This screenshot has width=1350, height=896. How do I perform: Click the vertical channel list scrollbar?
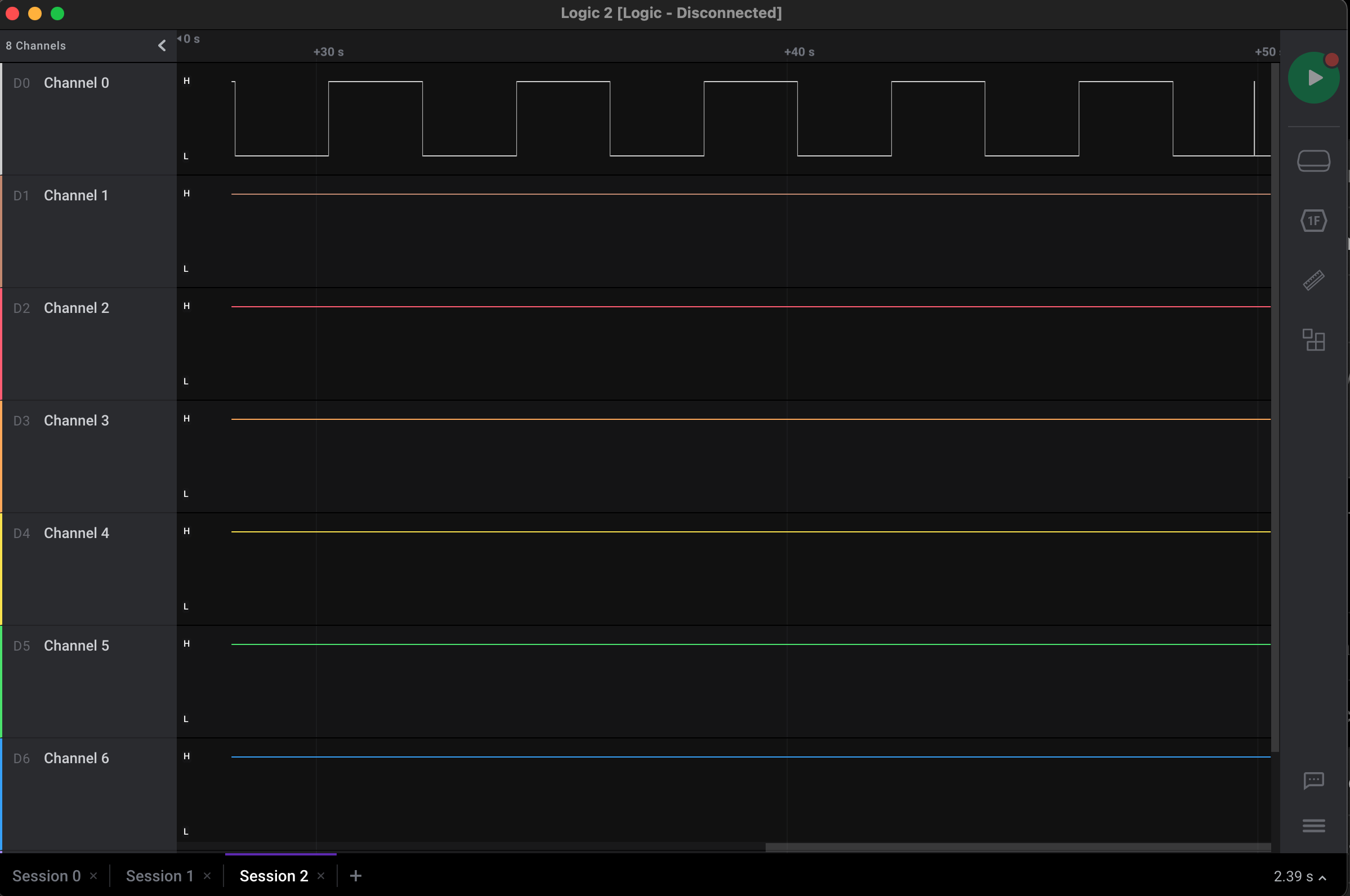pyautogui.click(x=1275, y=407)
